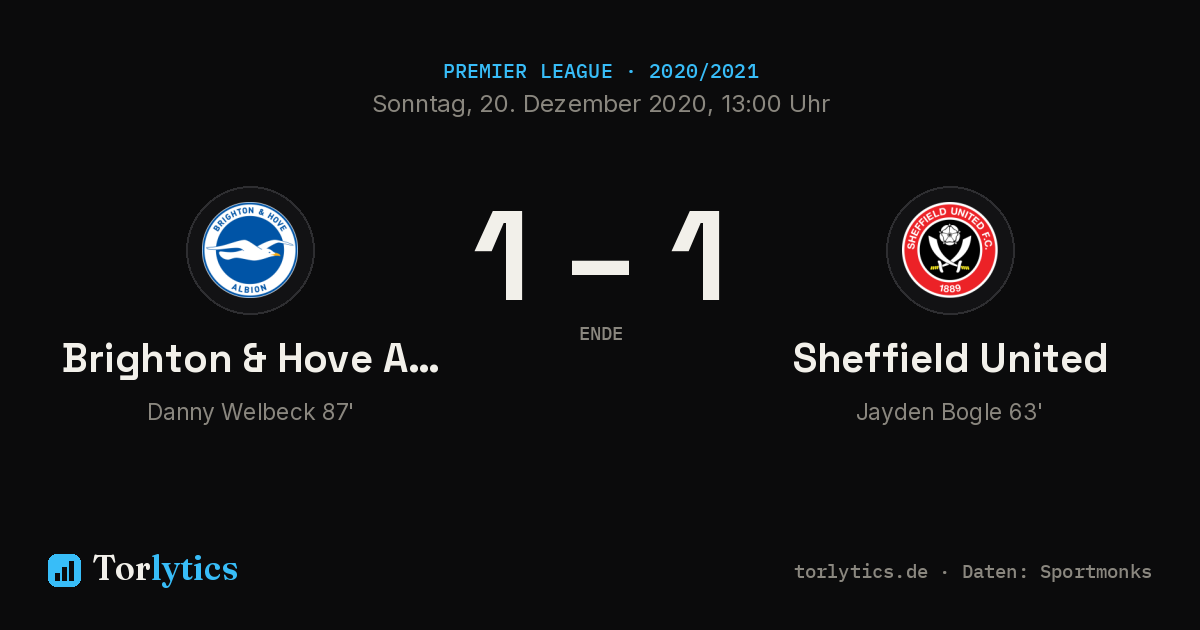
Task: Click scorer Danny Welbeck 87'
Action: (250, 412)
